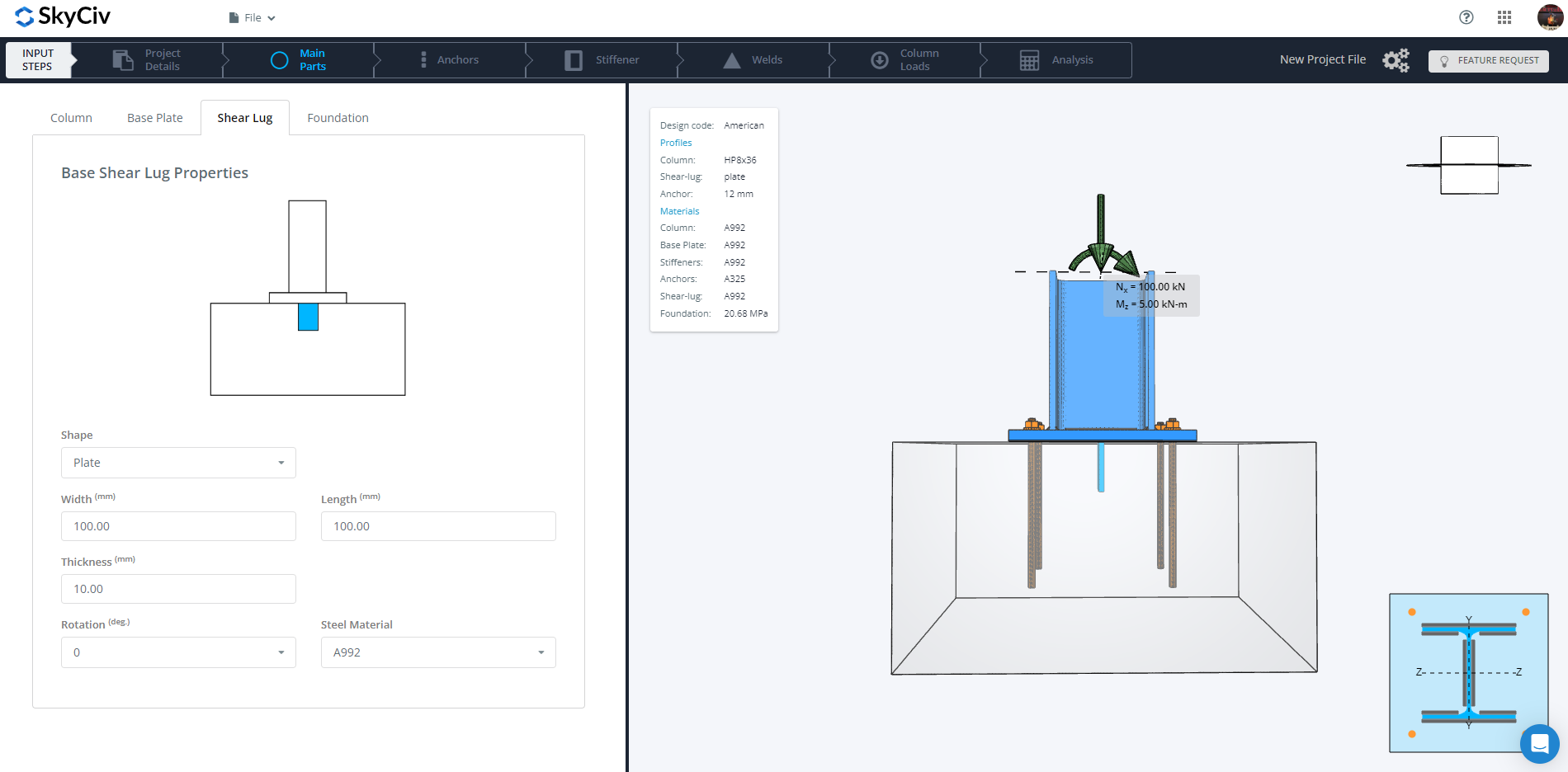Expand the Rotation dropdown
Viewport: 1568px width, 772px height.
point(178,652)
